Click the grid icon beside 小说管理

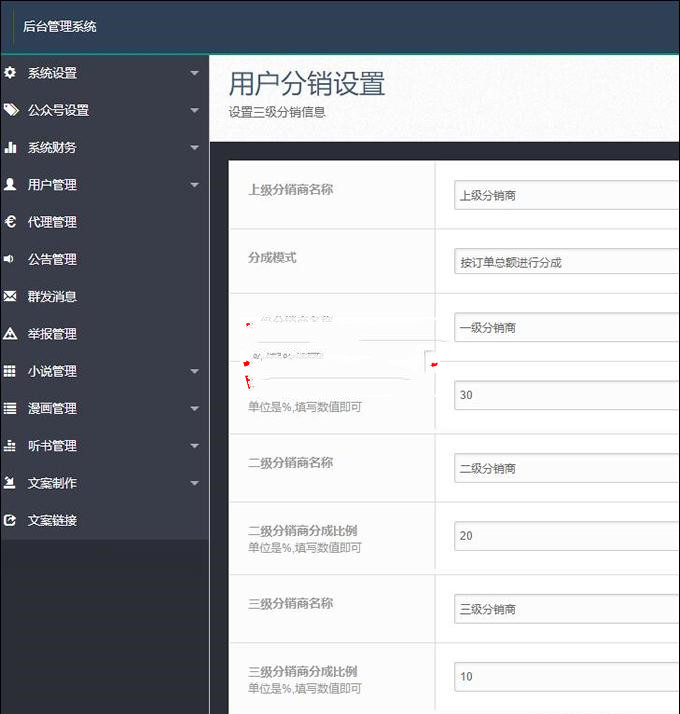[x=10, y=371]
